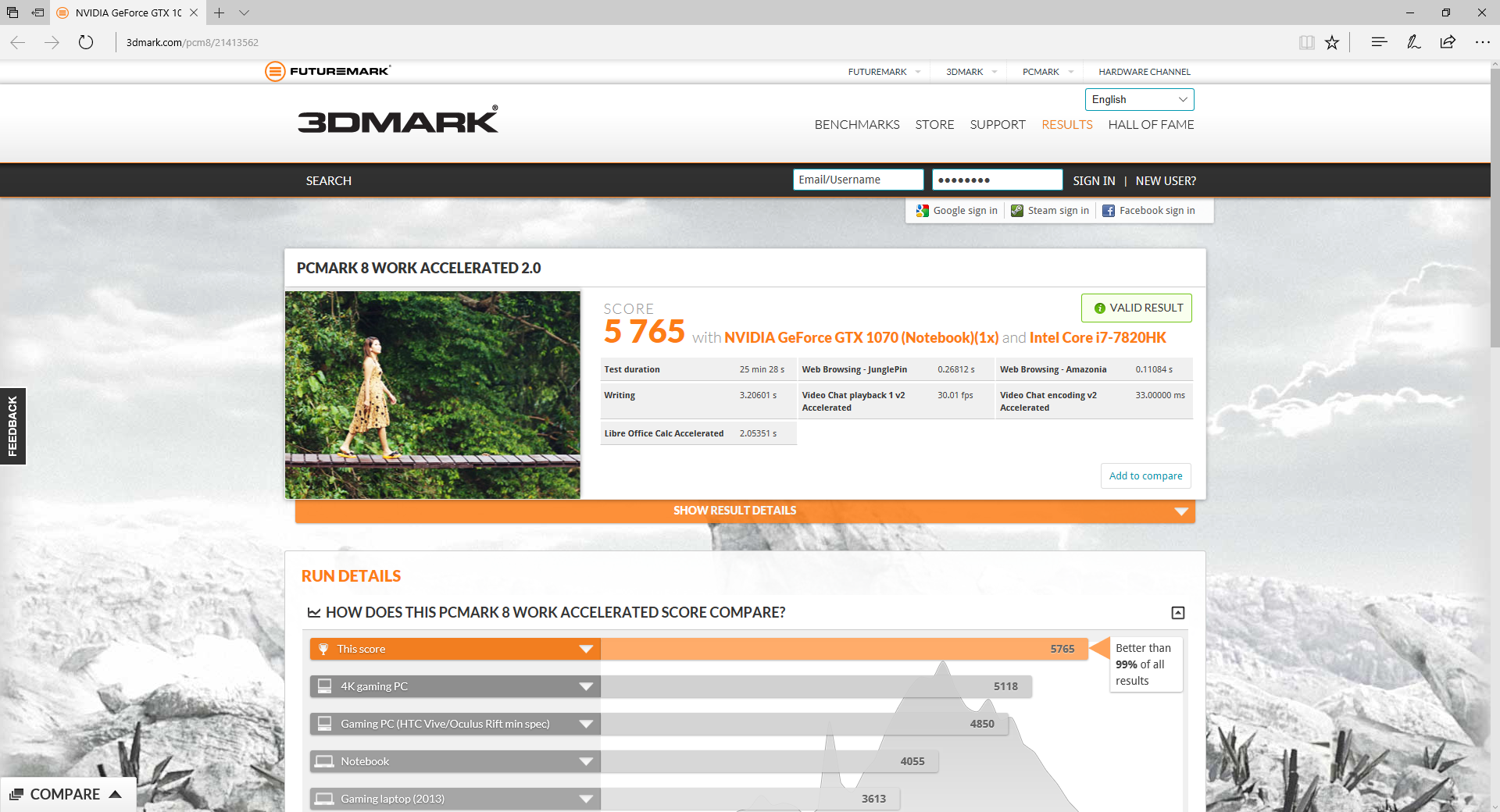Open the Benchmarks menu

point(857,125)
